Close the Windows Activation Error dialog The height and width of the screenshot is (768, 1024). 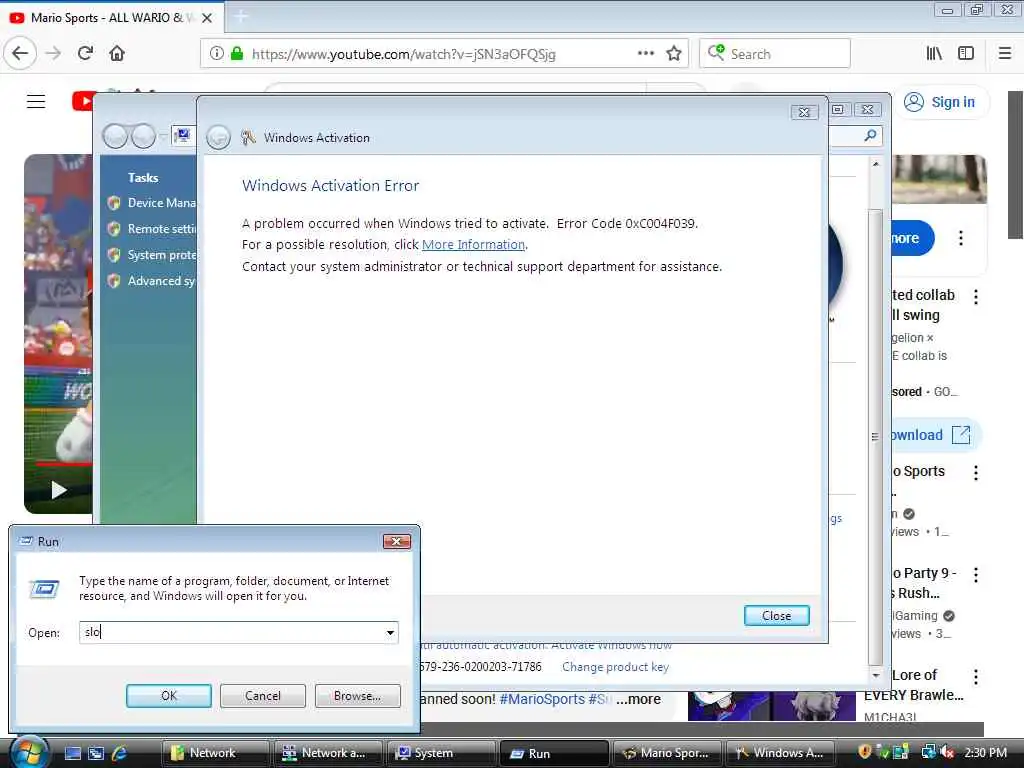(x=776, y=616)
